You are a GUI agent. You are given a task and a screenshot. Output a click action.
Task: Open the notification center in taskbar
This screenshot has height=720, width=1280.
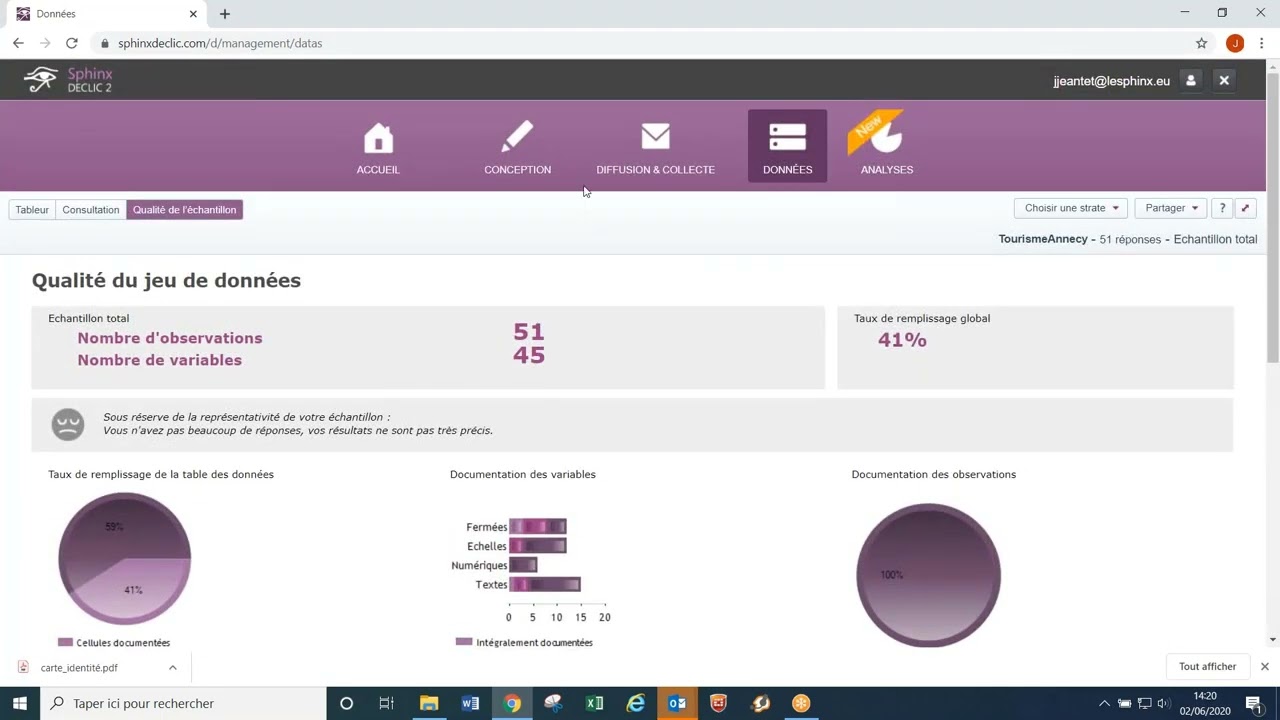coord(1253,703)
